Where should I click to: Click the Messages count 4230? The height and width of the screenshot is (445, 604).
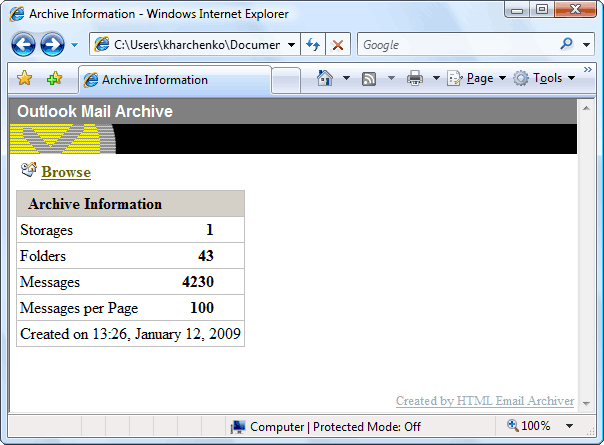coord(198,282)
